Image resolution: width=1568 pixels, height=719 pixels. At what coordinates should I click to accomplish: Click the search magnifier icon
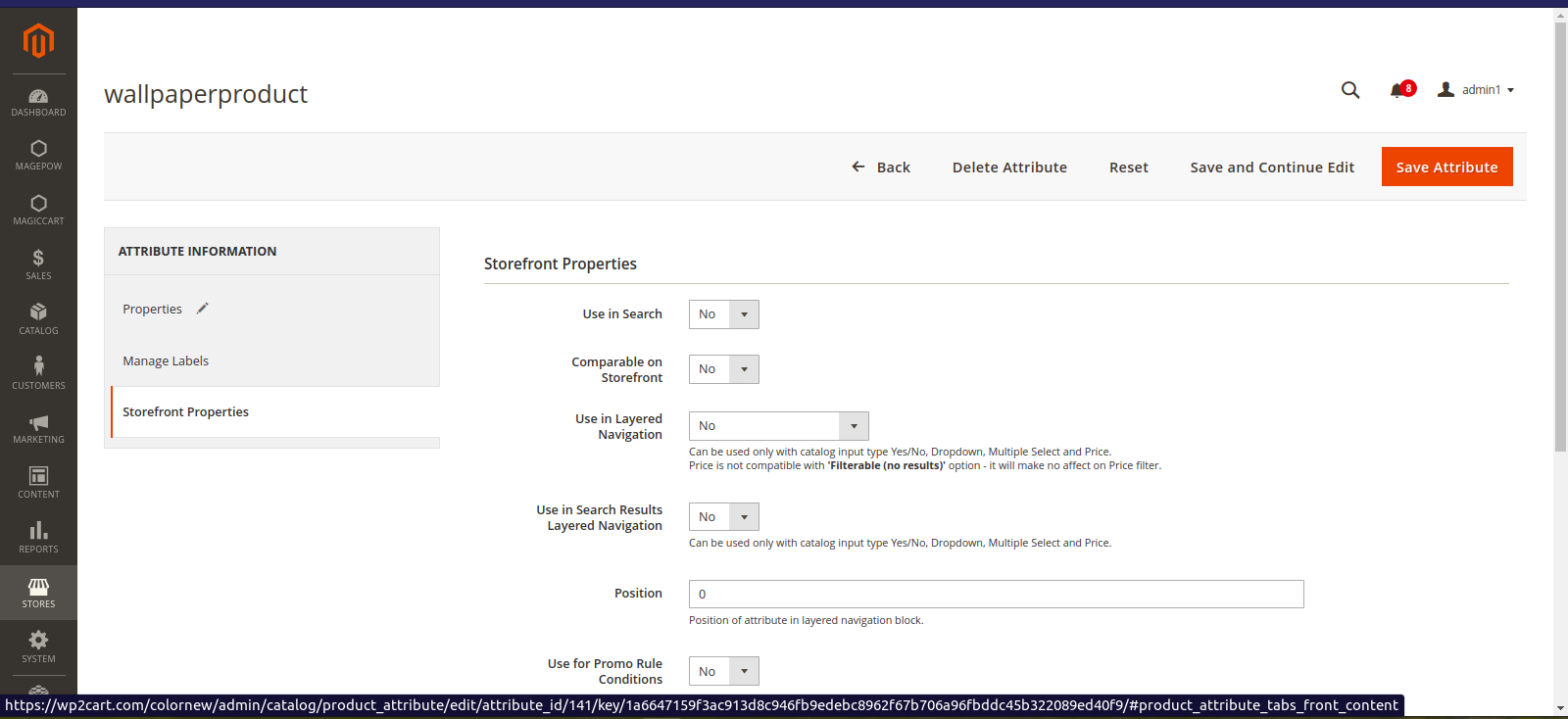pos(1349,90)
